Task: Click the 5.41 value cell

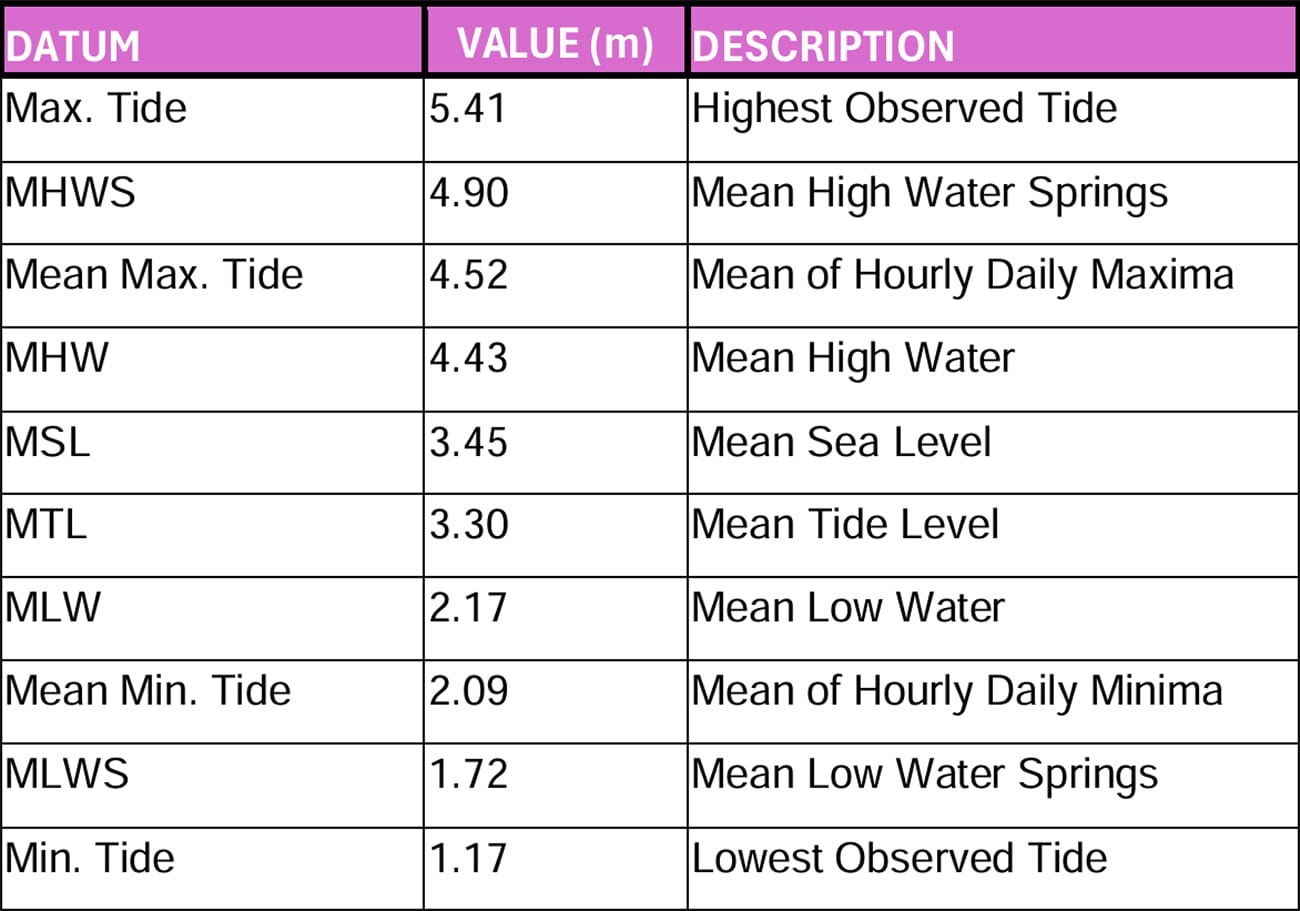Action: 468,108
